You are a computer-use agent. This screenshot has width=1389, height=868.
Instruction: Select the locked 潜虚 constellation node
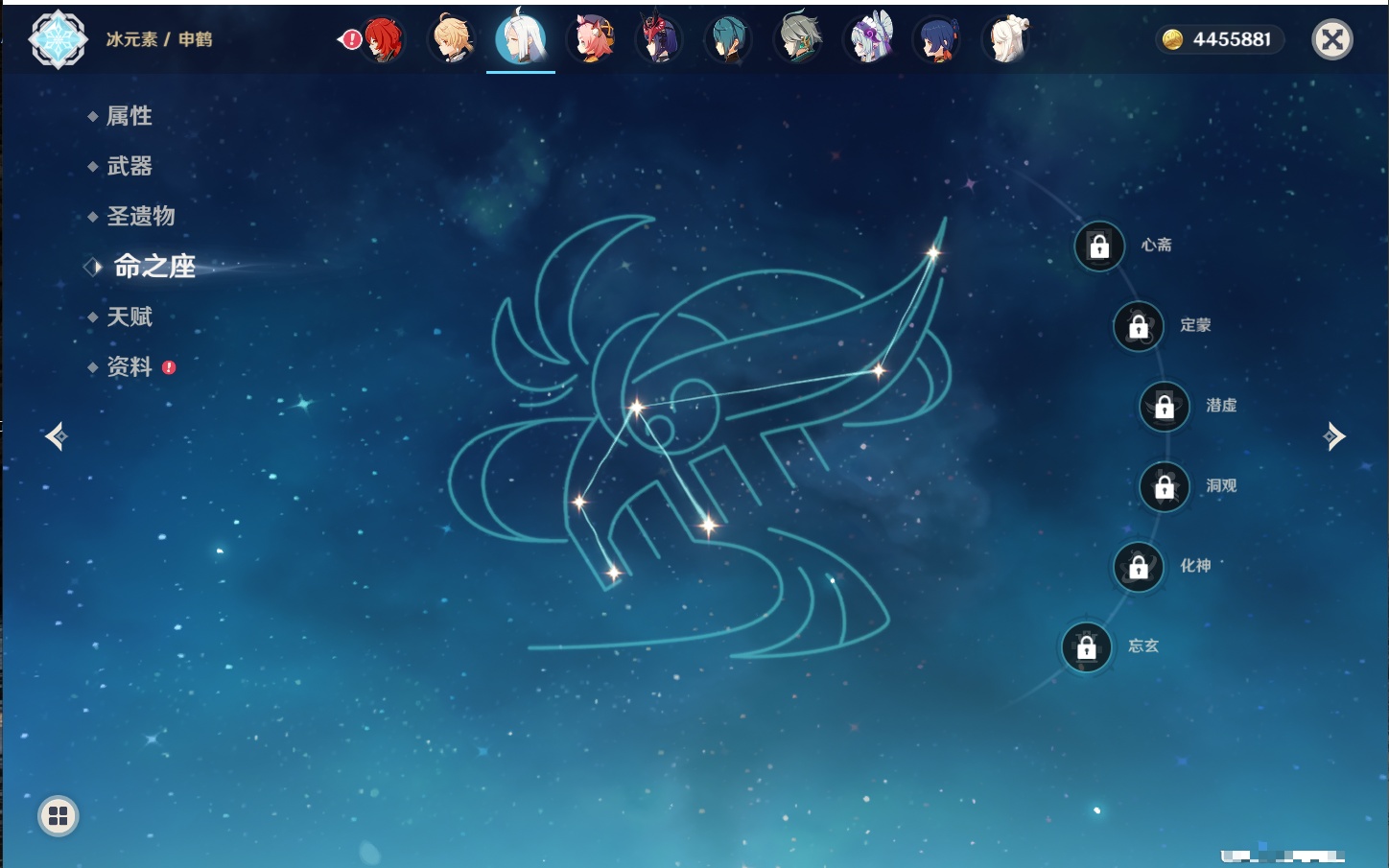tap(1165, 407)
